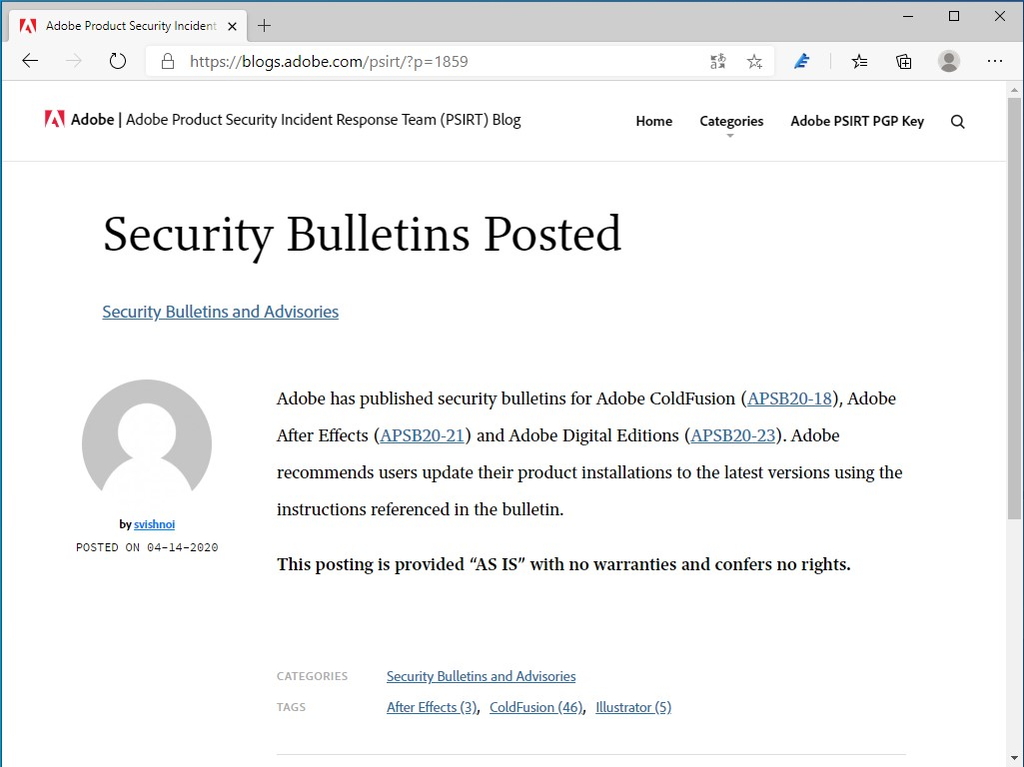View posts tagged ColdFusion (46)

click(x=536, y=707)
